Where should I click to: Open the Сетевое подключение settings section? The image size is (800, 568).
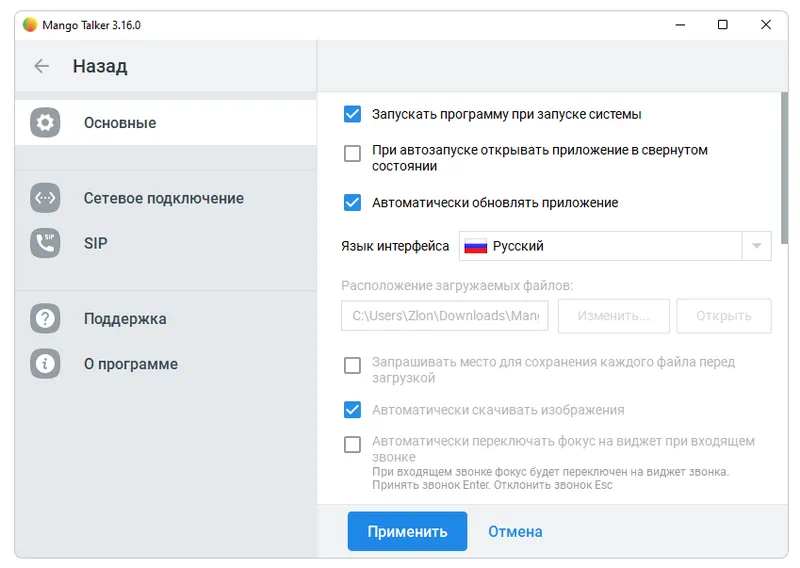(x=163, y=198)
